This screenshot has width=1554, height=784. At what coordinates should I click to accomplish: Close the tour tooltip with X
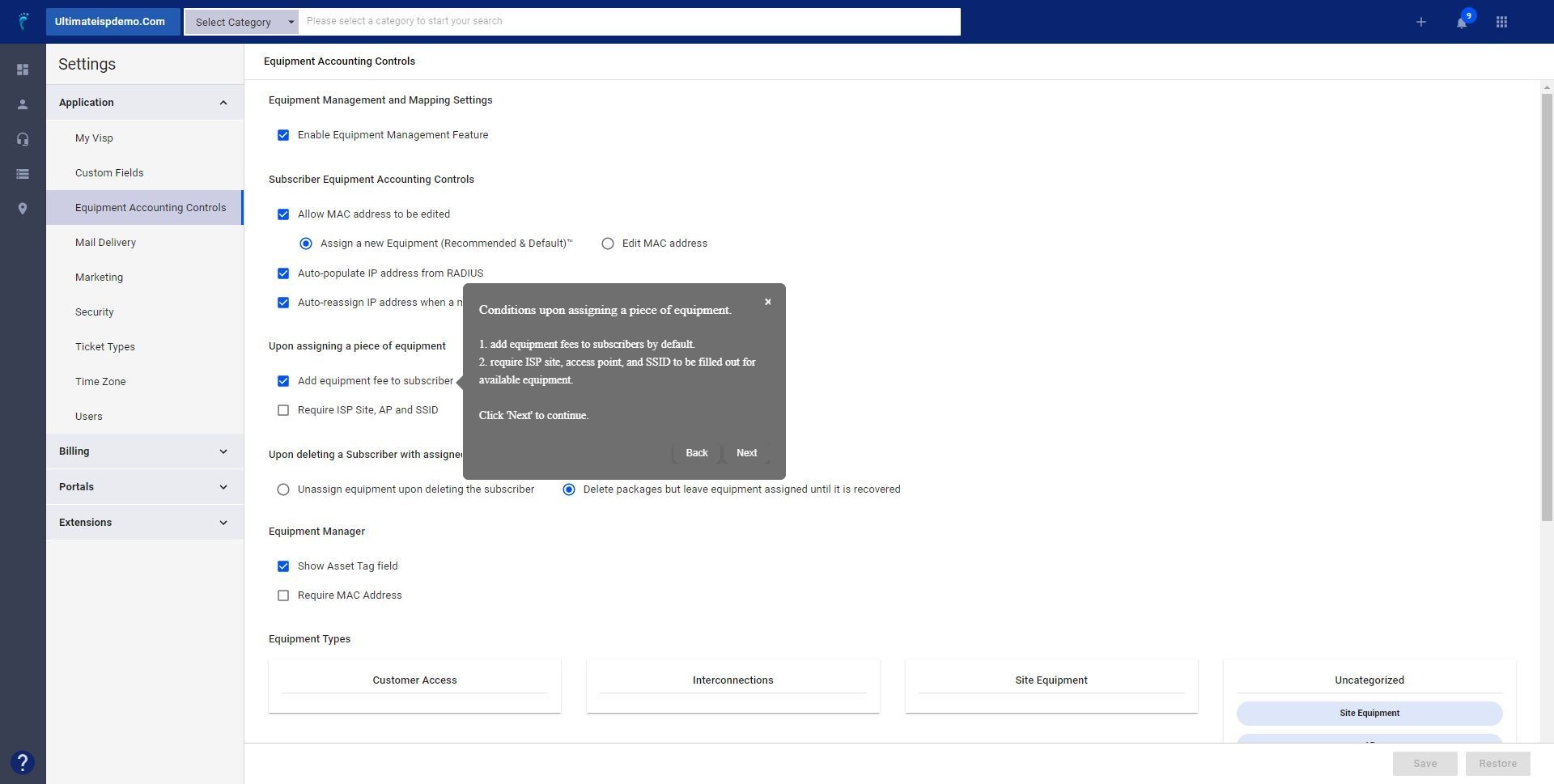point(768,302)
